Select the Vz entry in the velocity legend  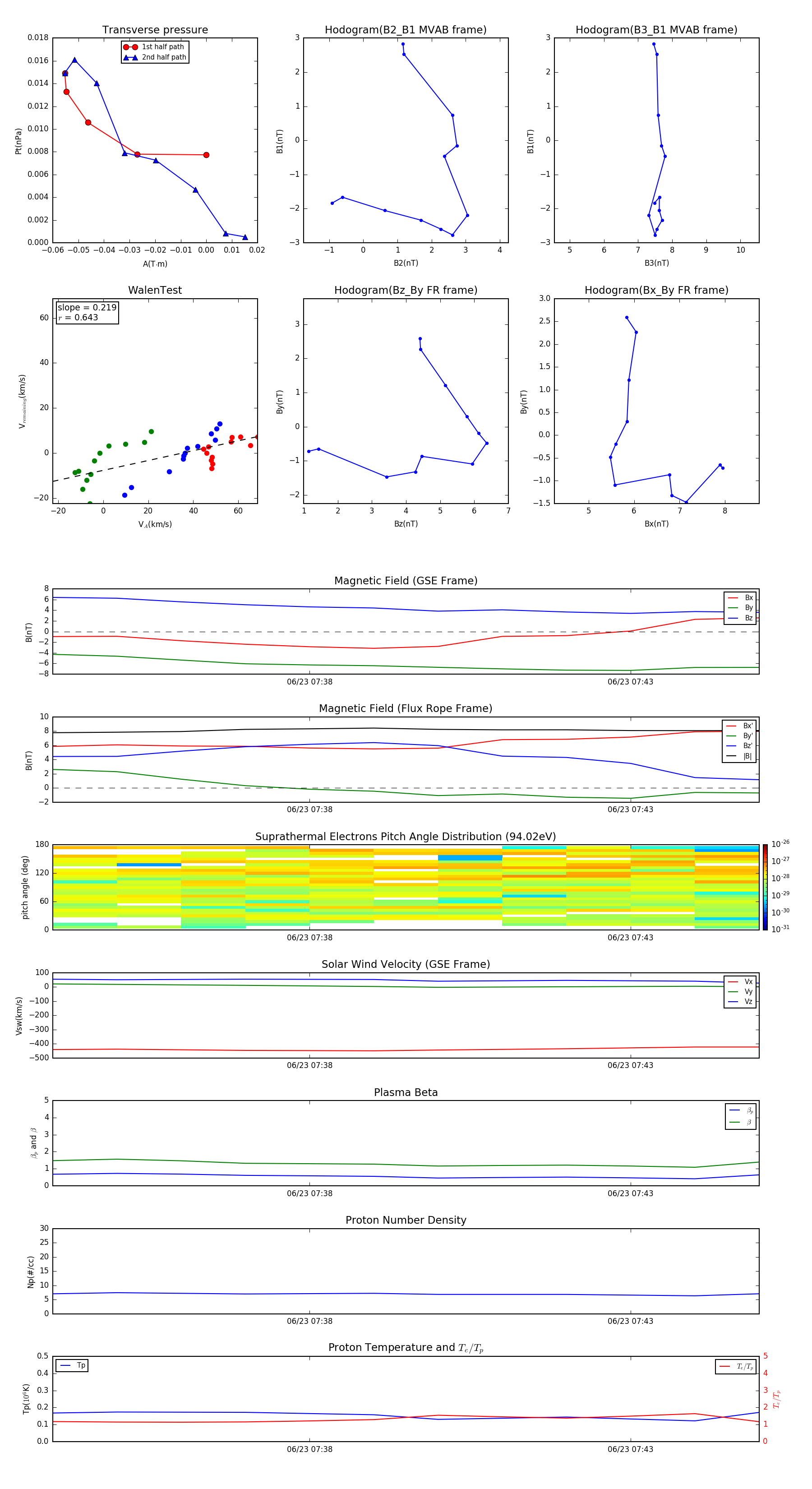pos(740,1002)
